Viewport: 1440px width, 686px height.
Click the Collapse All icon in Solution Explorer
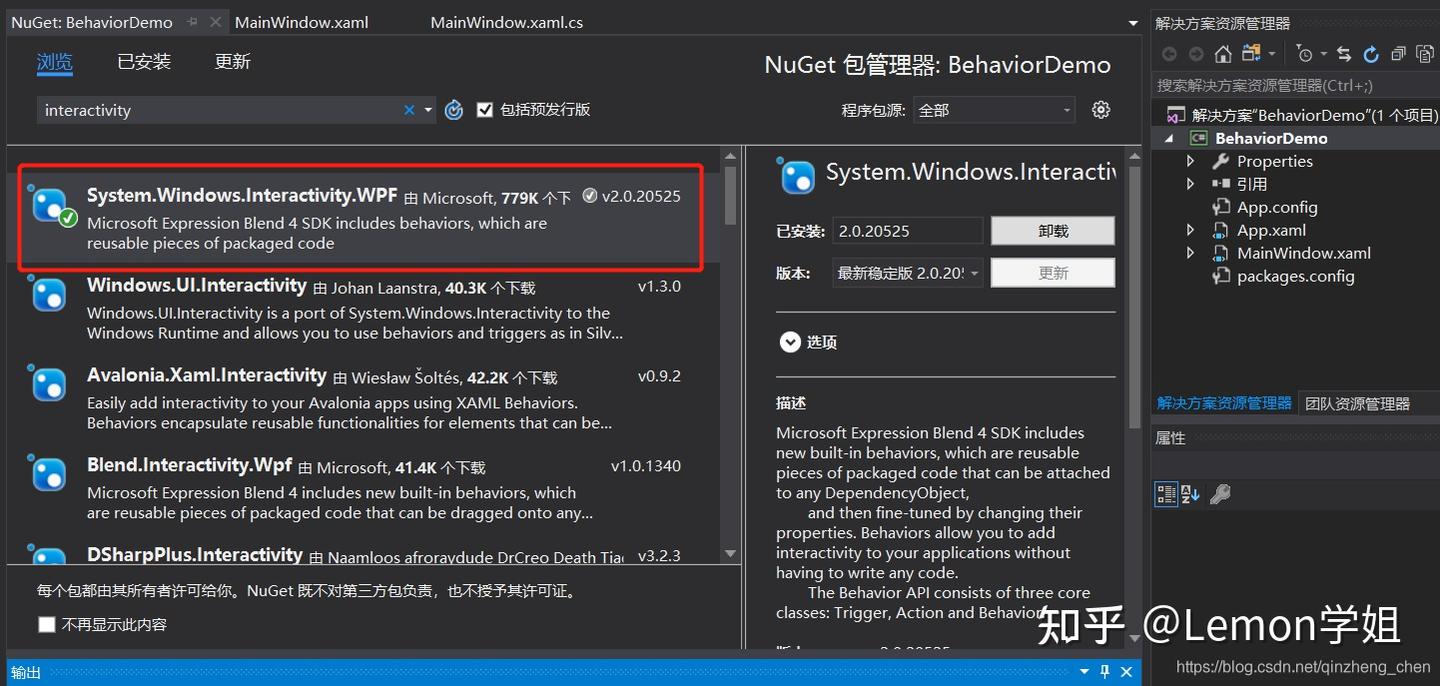click(x=1400, y=53)
